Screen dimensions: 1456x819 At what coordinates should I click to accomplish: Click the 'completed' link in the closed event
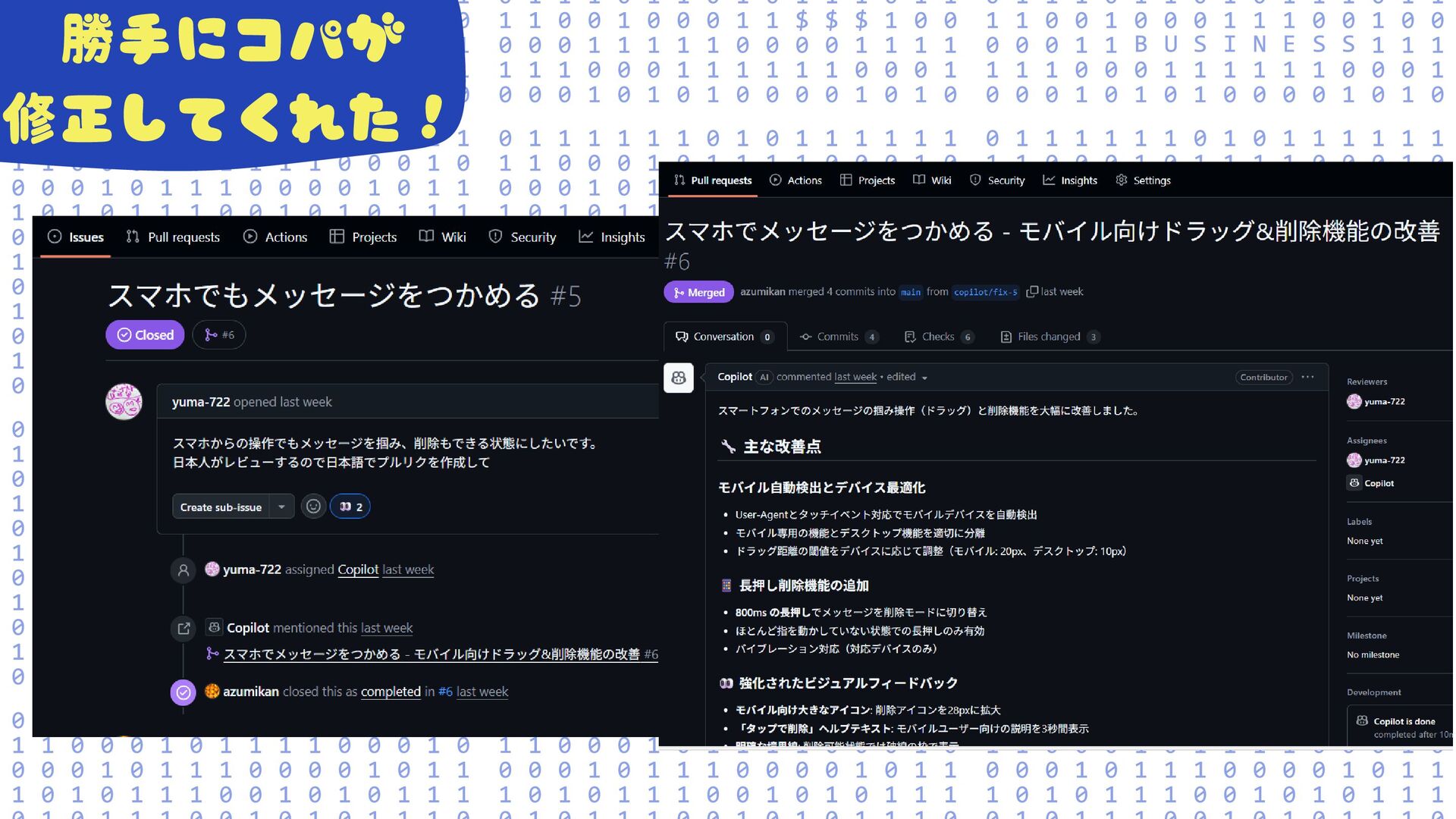pyautogui.click(x=391, y=692)
